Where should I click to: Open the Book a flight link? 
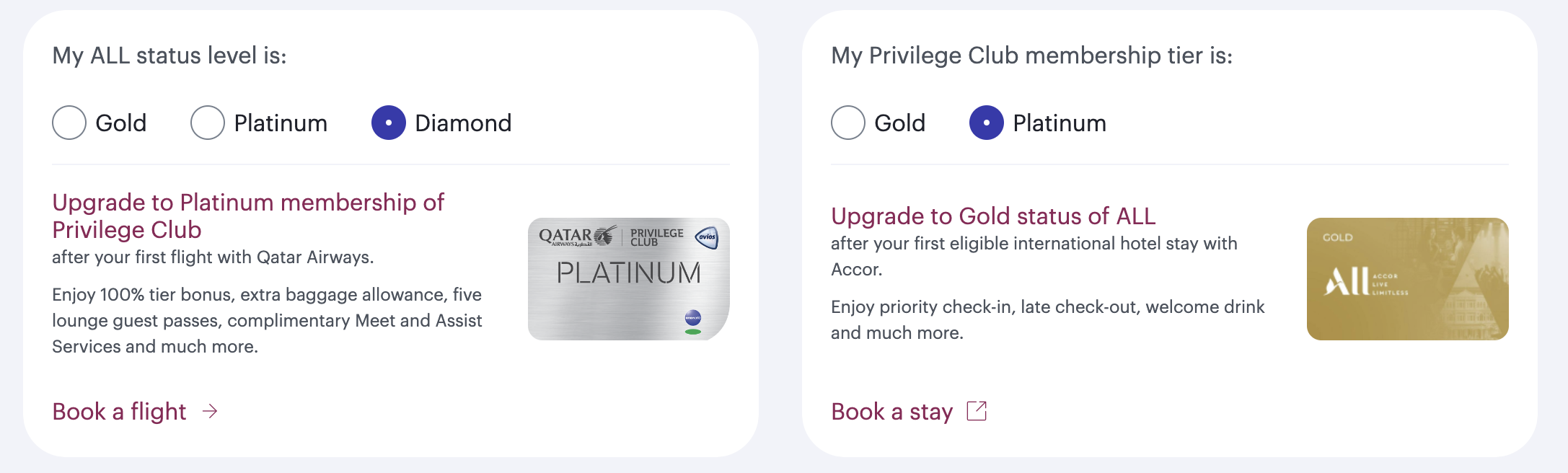pos(120,412)
